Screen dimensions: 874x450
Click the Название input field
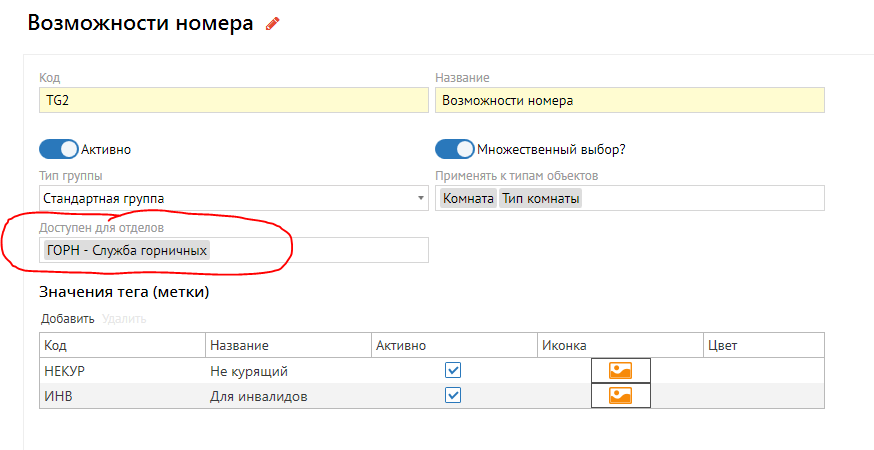pyautogui.click(x=630, y=100)
